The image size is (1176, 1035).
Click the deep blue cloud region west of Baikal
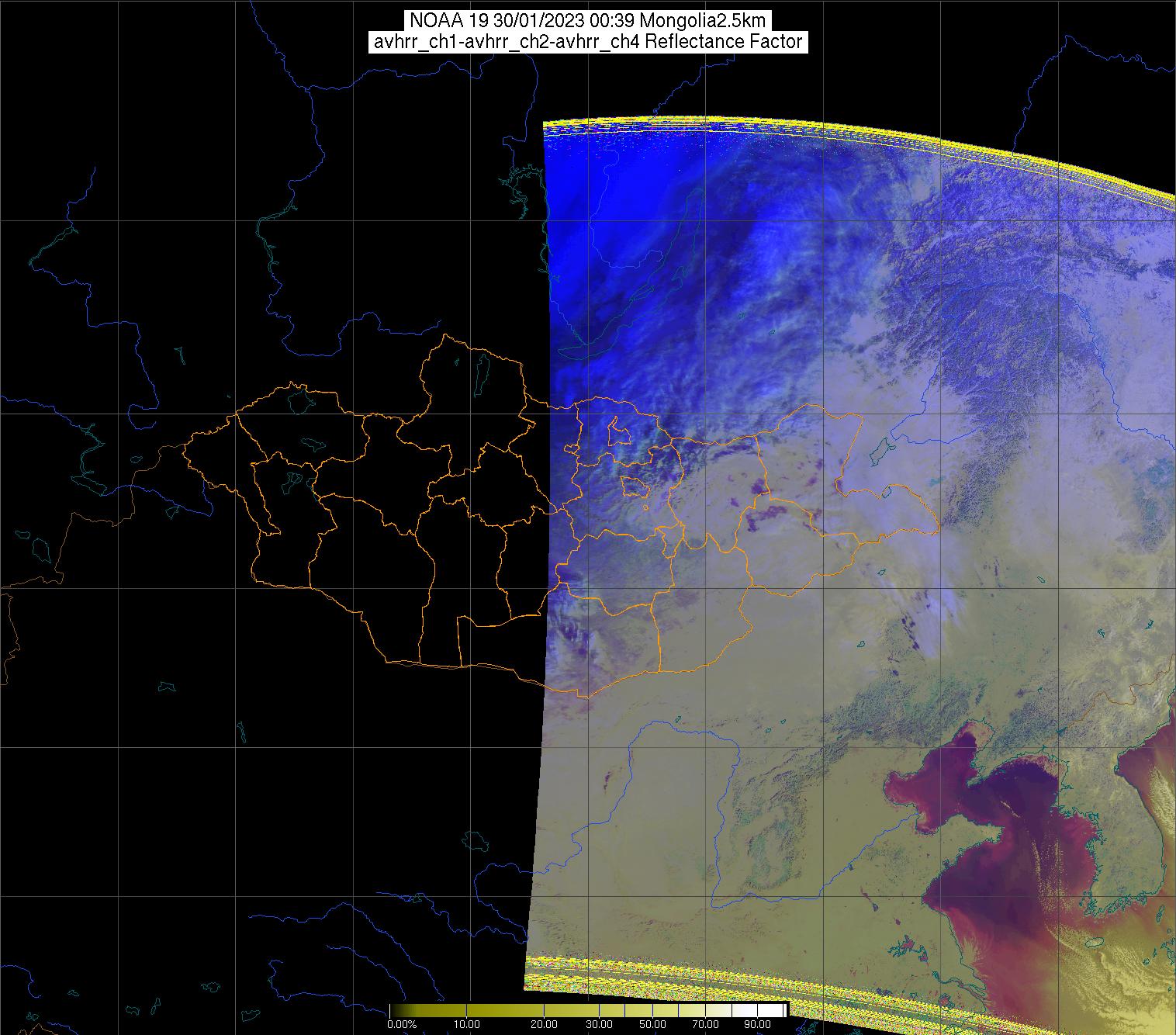(590, 233)
